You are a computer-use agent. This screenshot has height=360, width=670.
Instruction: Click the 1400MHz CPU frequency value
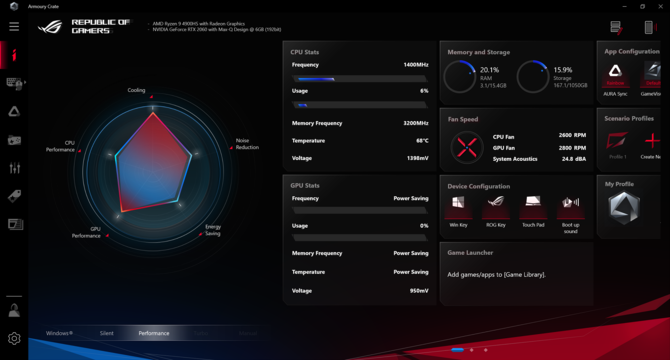(x=416, y=65)
